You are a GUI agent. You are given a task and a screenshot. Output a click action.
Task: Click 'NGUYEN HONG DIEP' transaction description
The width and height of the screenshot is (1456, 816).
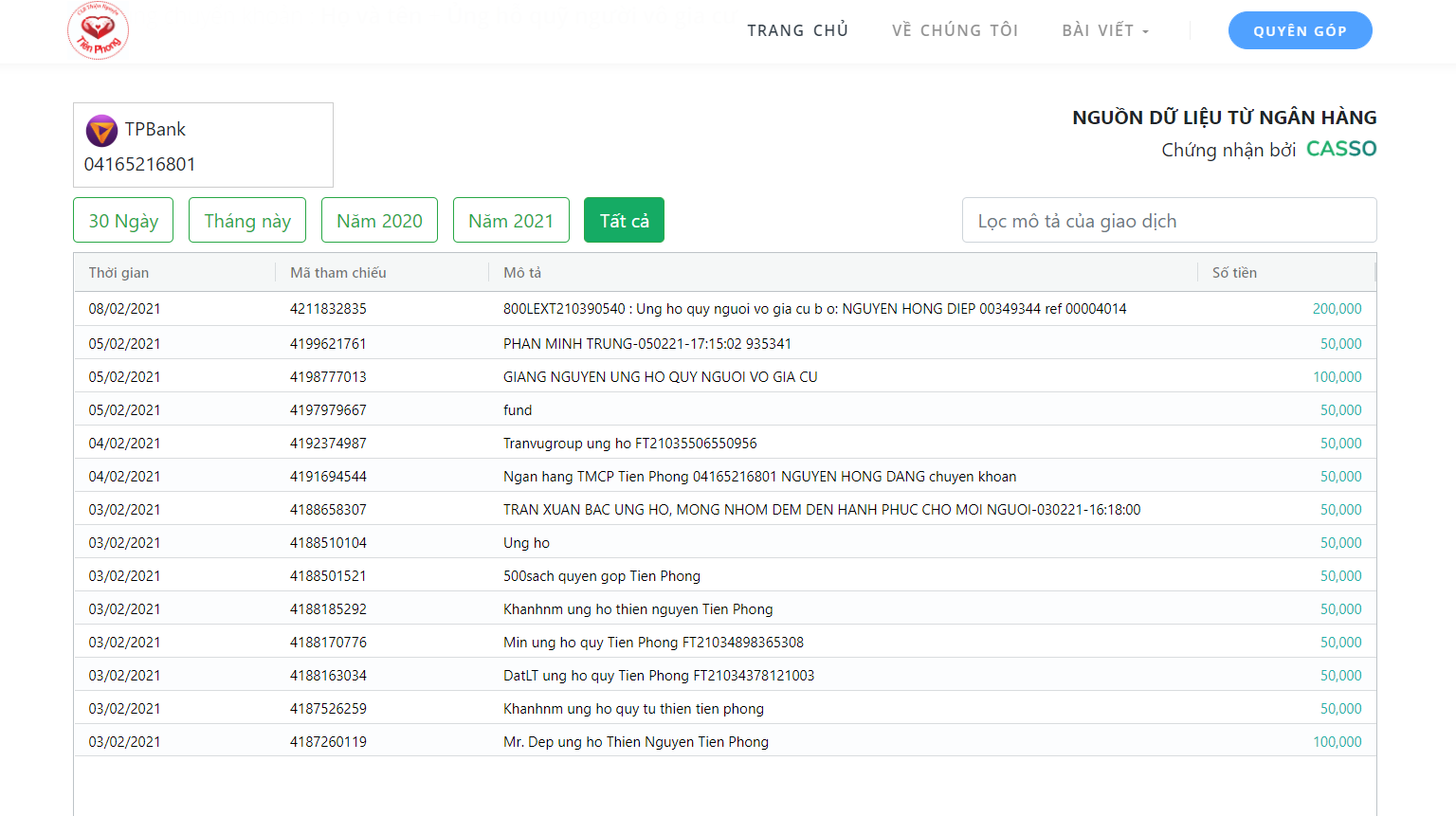[815, 309]
